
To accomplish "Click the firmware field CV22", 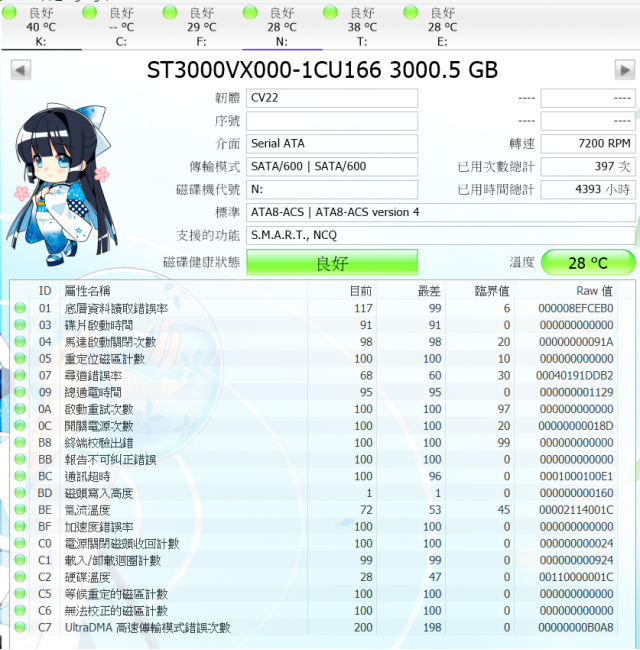I will point(332,98).
